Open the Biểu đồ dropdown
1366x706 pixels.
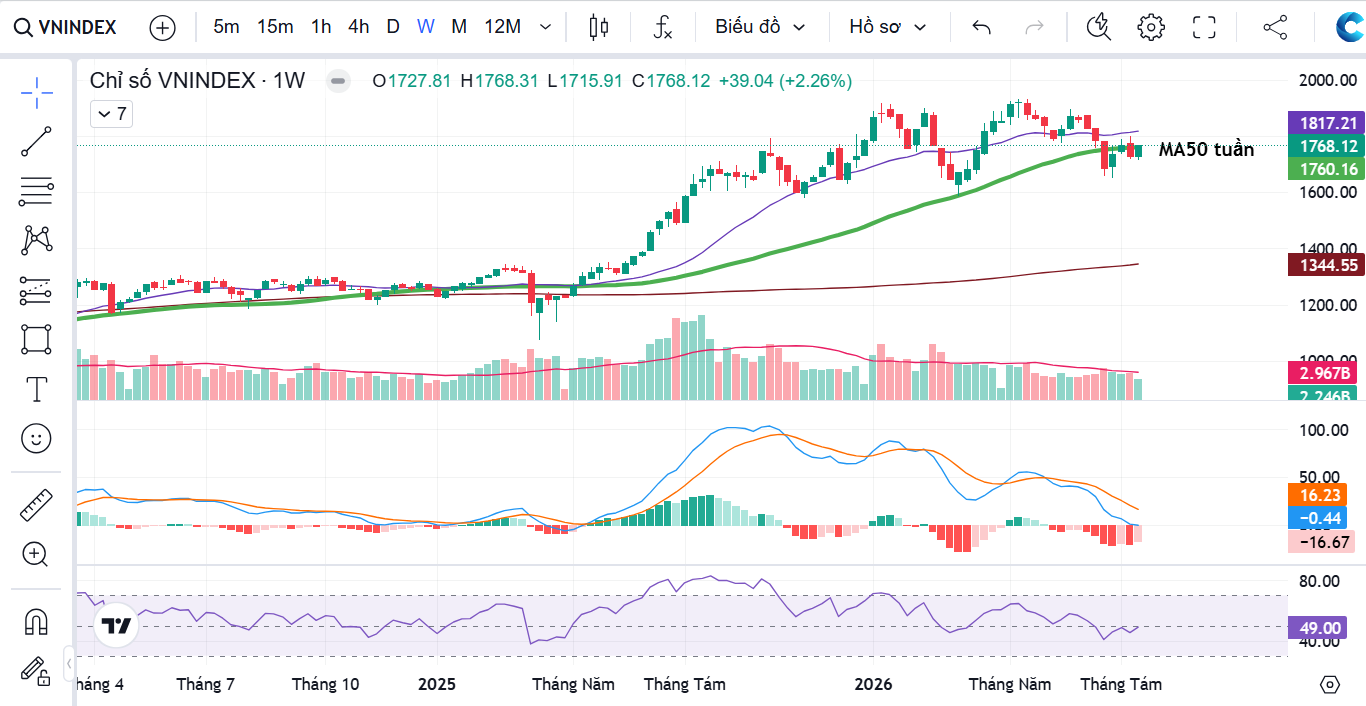pyautogui.click(x=760, y=27)
